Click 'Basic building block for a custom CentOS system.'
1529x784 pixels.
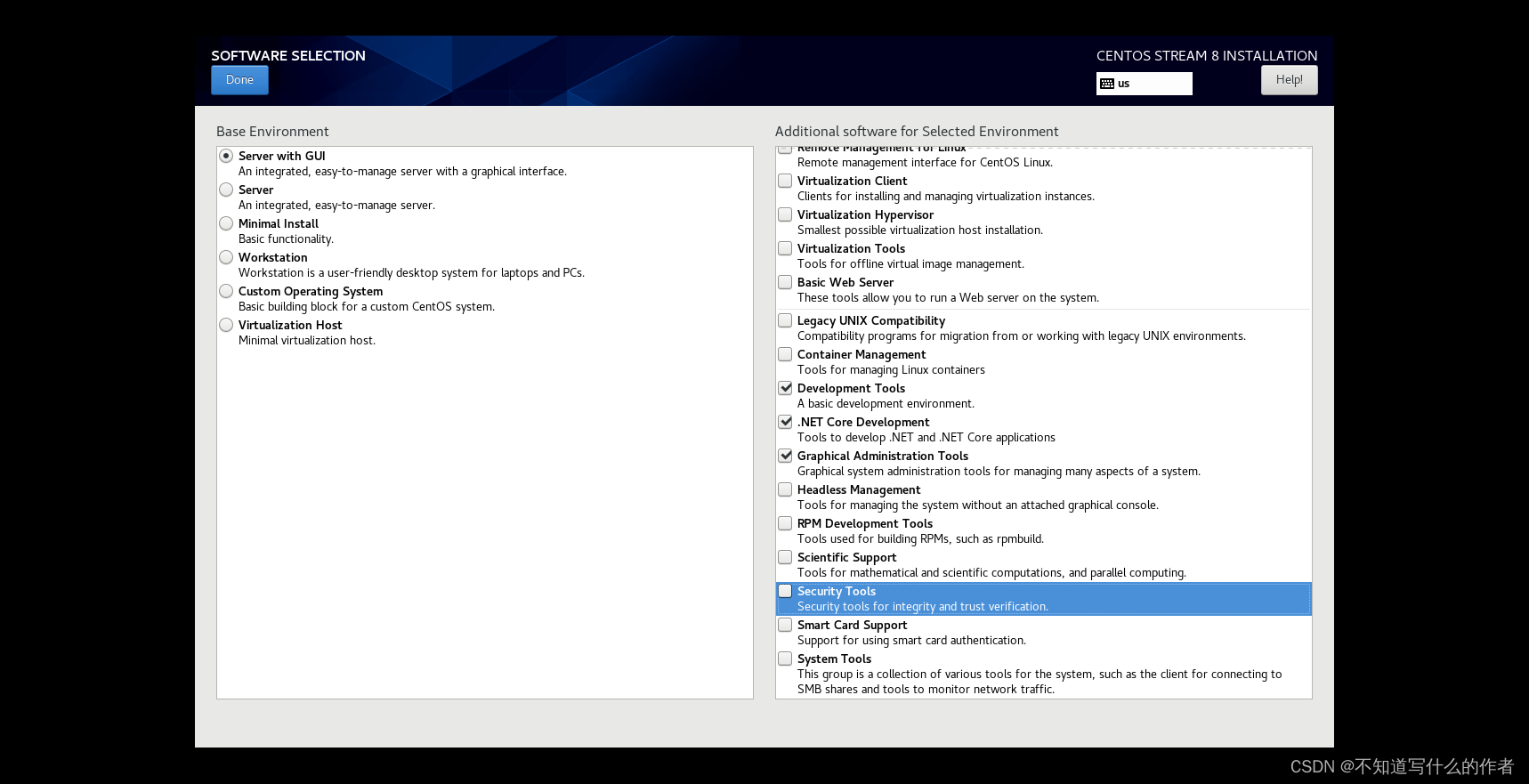point(367,307)
